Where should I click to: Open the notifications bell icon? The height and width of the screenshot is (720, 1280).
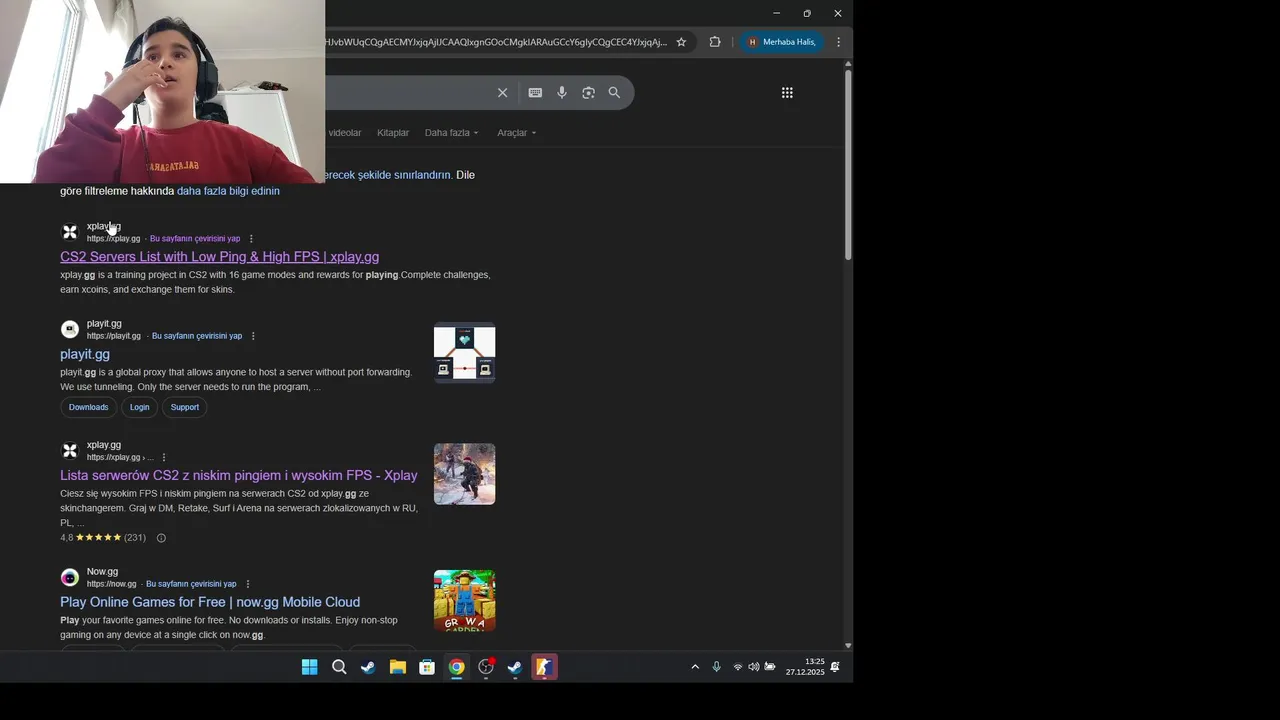(x=835, y=667)
